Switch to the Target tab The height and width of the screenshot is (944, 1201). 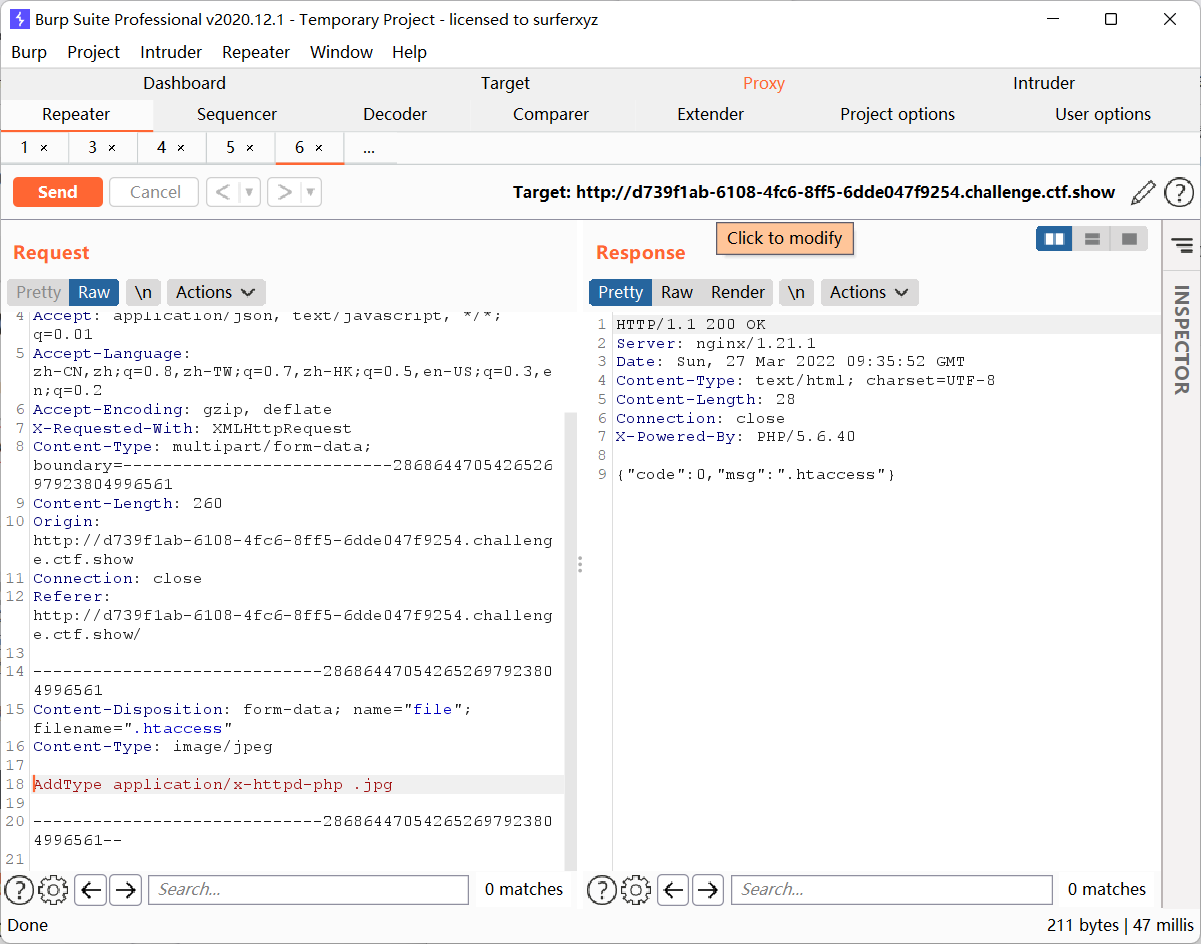click(x=505, y=83)
